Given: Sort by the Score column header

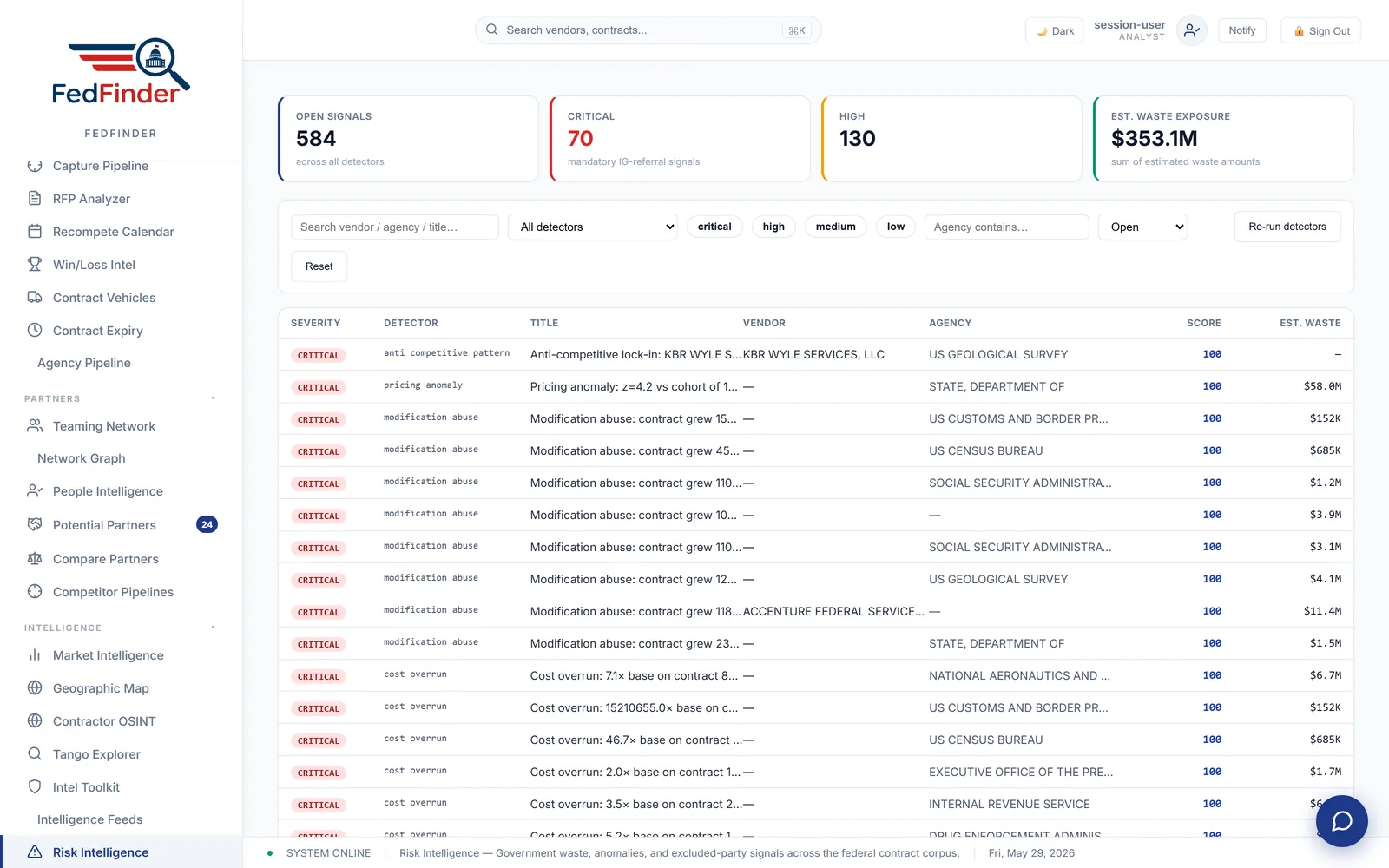Looking at the screenshot, I should point(1204,323).
